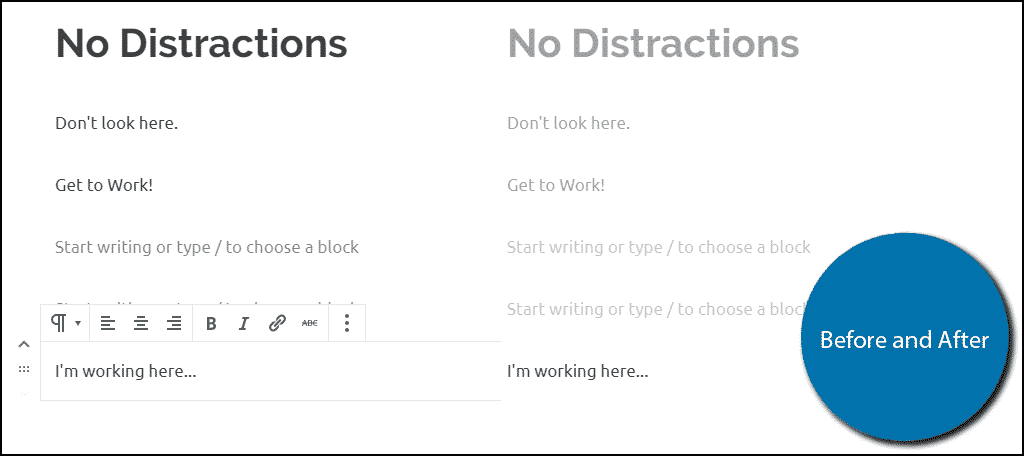1024x456 pixels.
Task: Toggle italic formatting
Action: click(244, 323)
